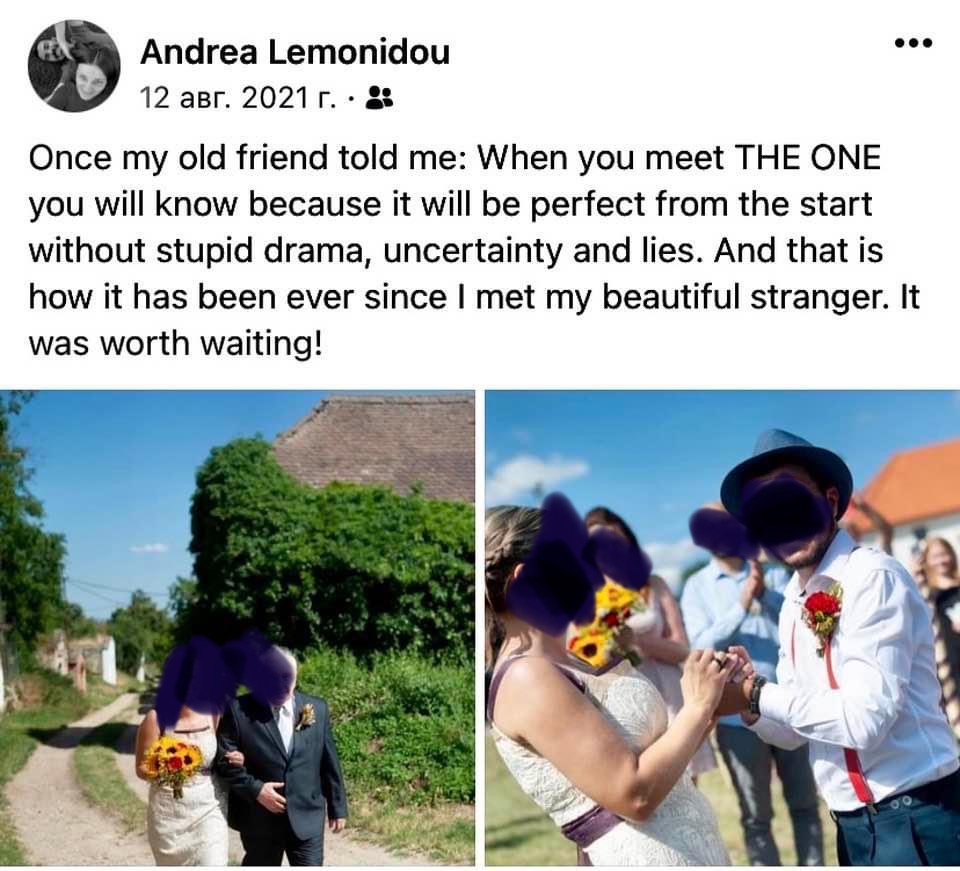Screen dimensions: 960x871
Task: Click the words "THE ONE" in the post
Action: (808, 158)
